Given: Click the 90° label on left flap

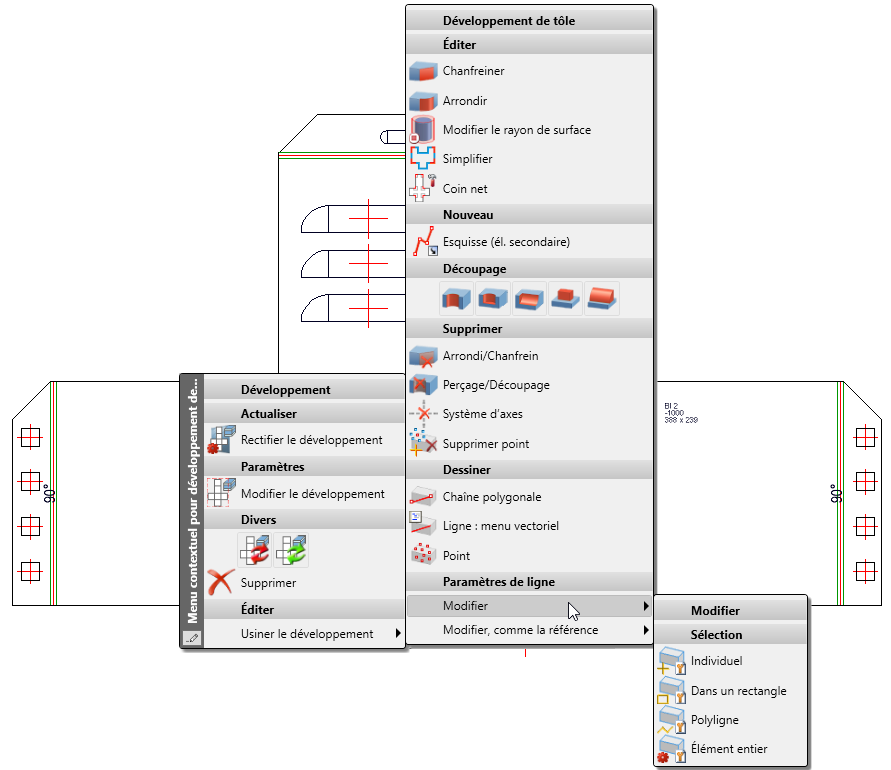Looking at the screenshot, I should click(50, 495).
